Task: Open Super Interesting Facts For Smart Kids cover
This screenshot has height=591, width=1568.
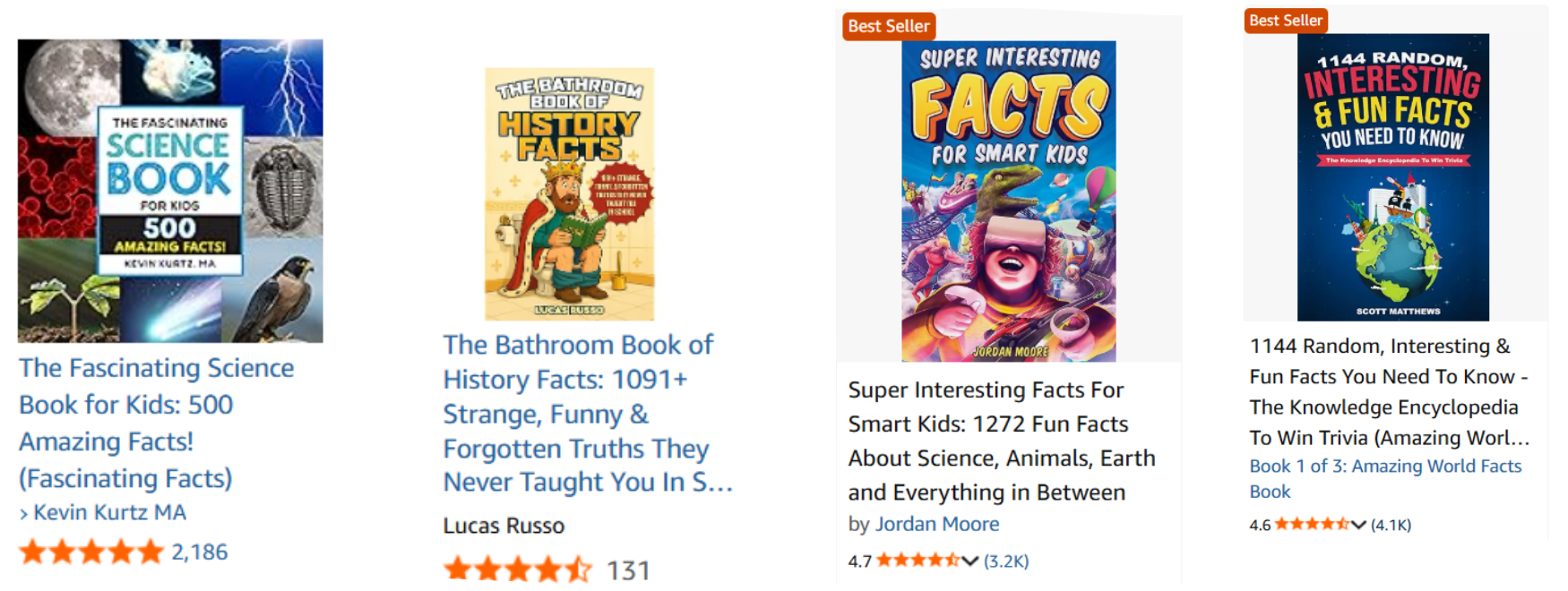Action: [x=1008, y=201]
